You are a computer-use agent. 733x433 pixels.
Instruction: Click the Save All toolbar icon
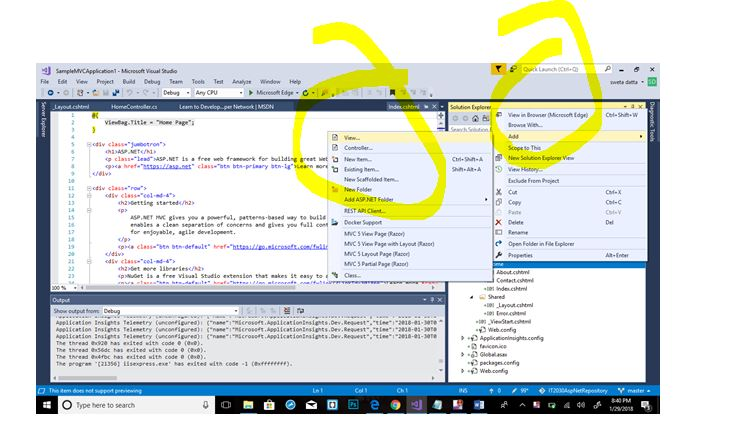point(115,93)
